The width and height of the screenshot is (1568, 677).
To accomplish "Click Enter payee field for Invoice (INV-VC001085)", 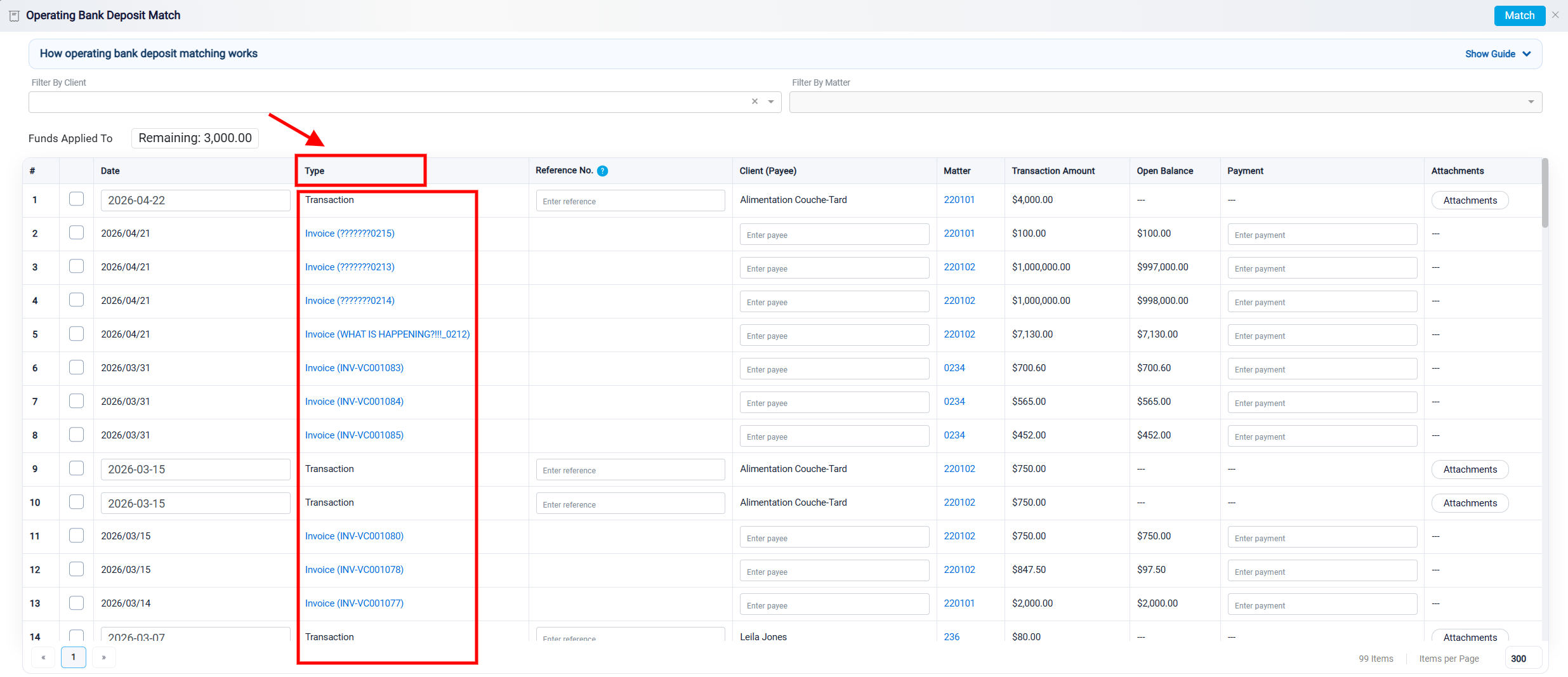I will pyautogui.click(x=834, y=436).
